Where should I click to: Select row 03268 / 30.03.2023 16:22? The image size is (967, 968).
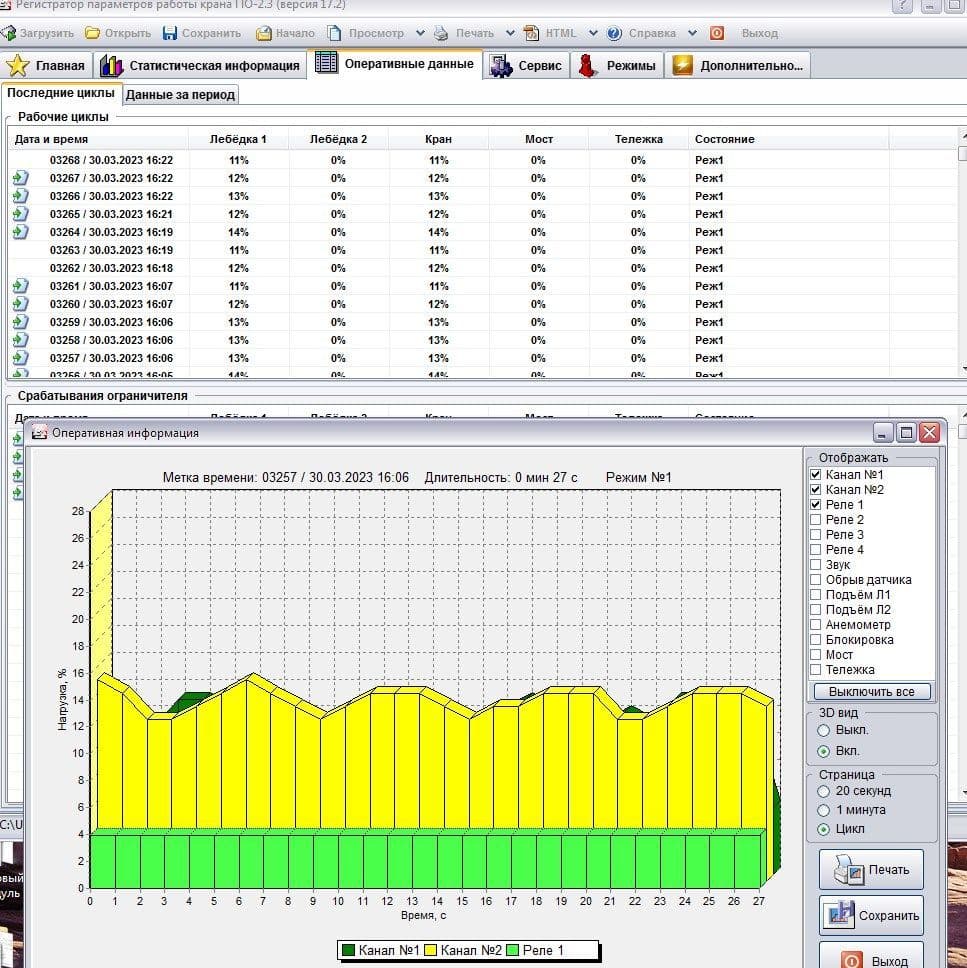(482, 161)
